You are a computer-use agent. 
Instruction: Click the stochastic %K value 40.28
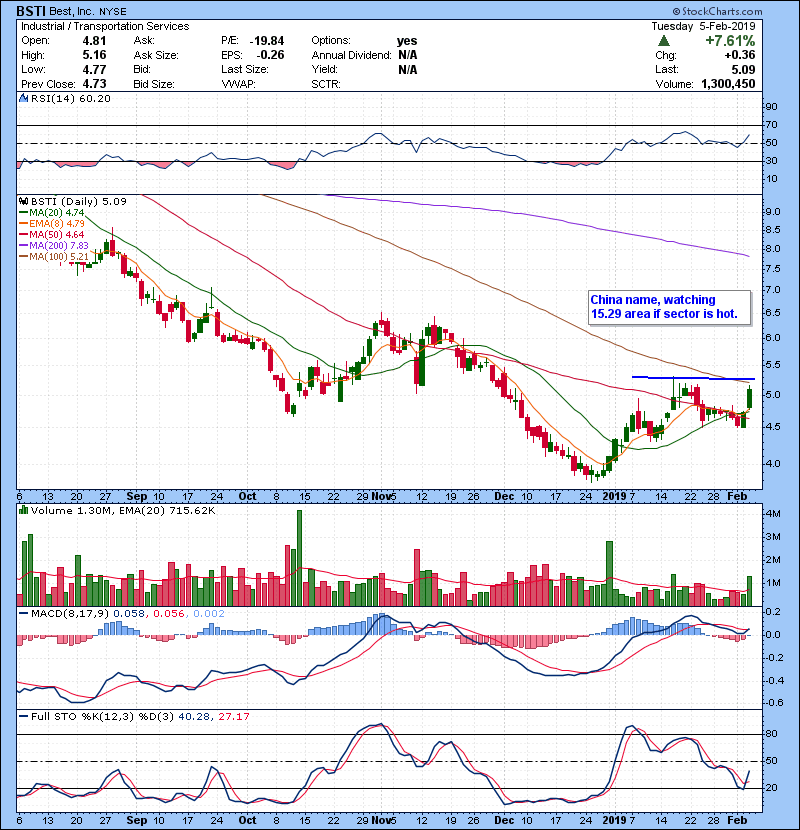tap(193, 717)
